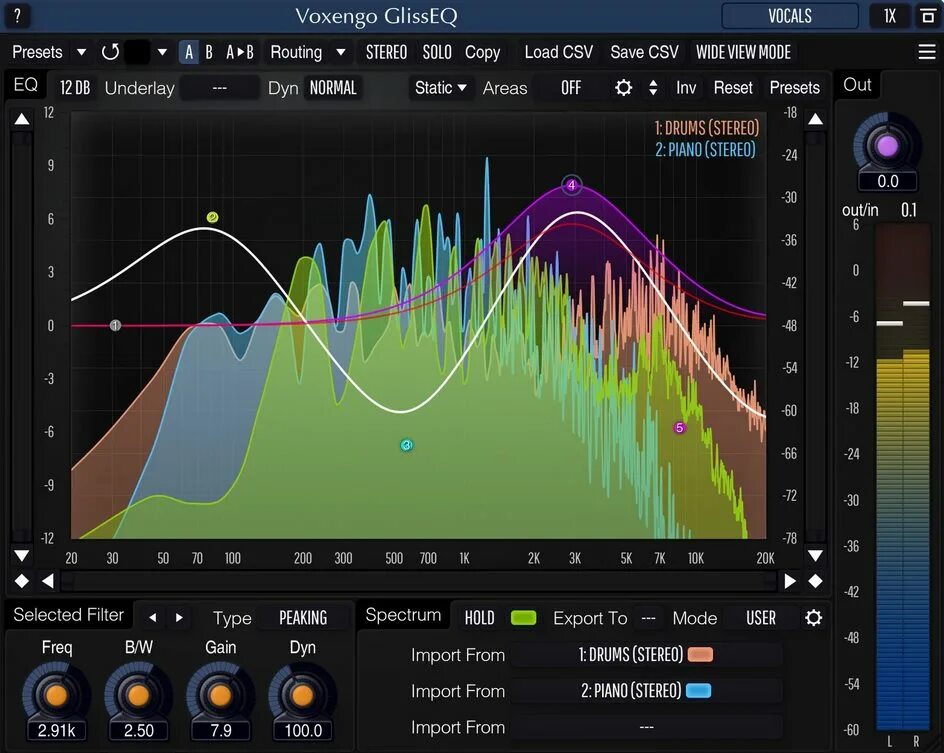Viewport: 944px width, 753px height.
Task: Select next filter arrow
Action: [179, 618]
